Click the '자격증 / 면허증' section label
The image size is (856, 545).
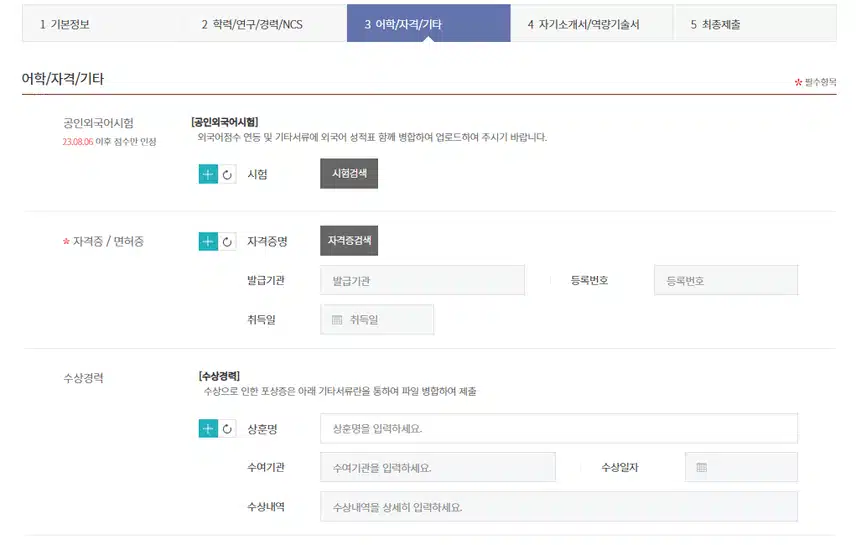[x=108, y=241]
